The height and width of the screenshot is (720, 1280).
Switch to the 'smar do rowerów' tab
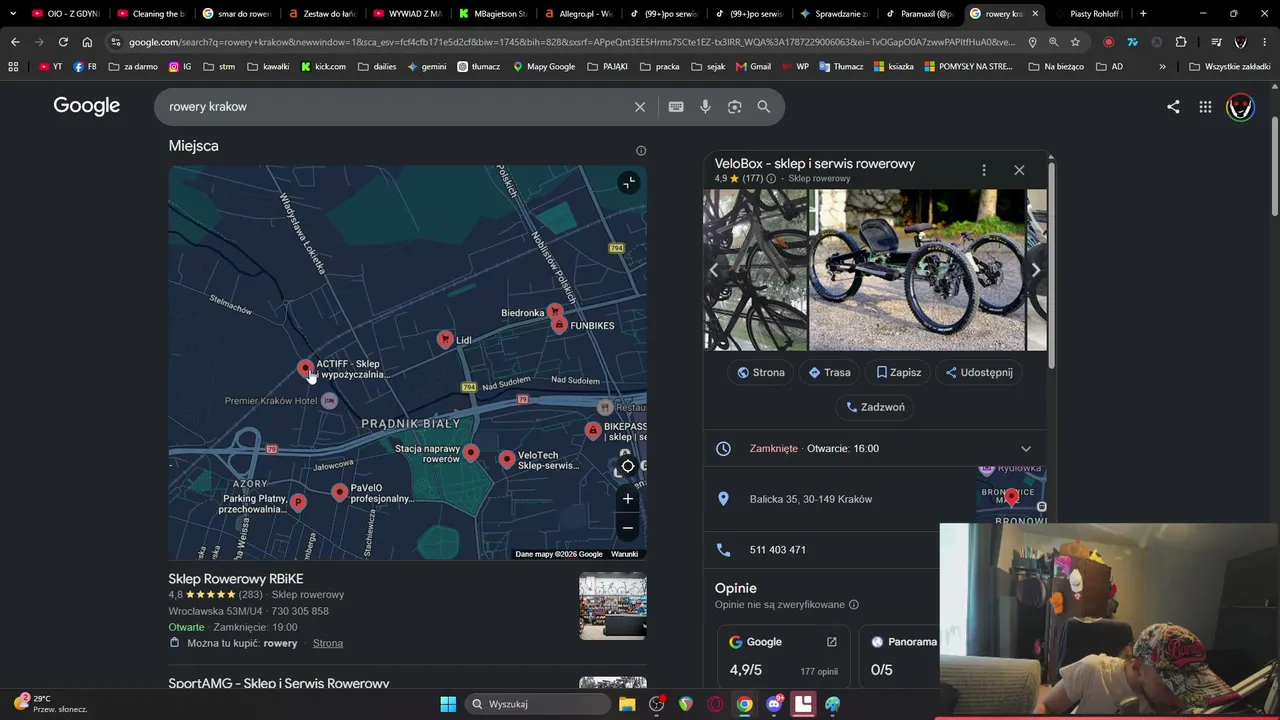(x=237, y=14)
